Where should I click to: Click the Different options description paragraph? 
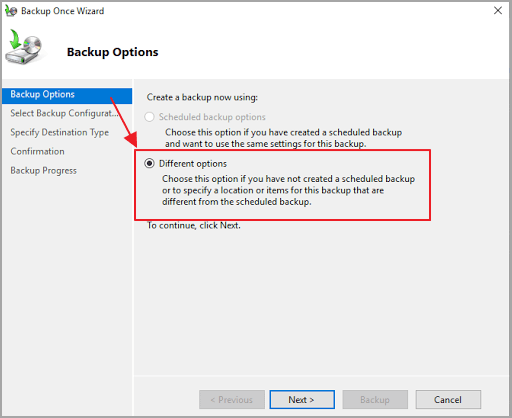pyautogui.click(x=288, y=190)
